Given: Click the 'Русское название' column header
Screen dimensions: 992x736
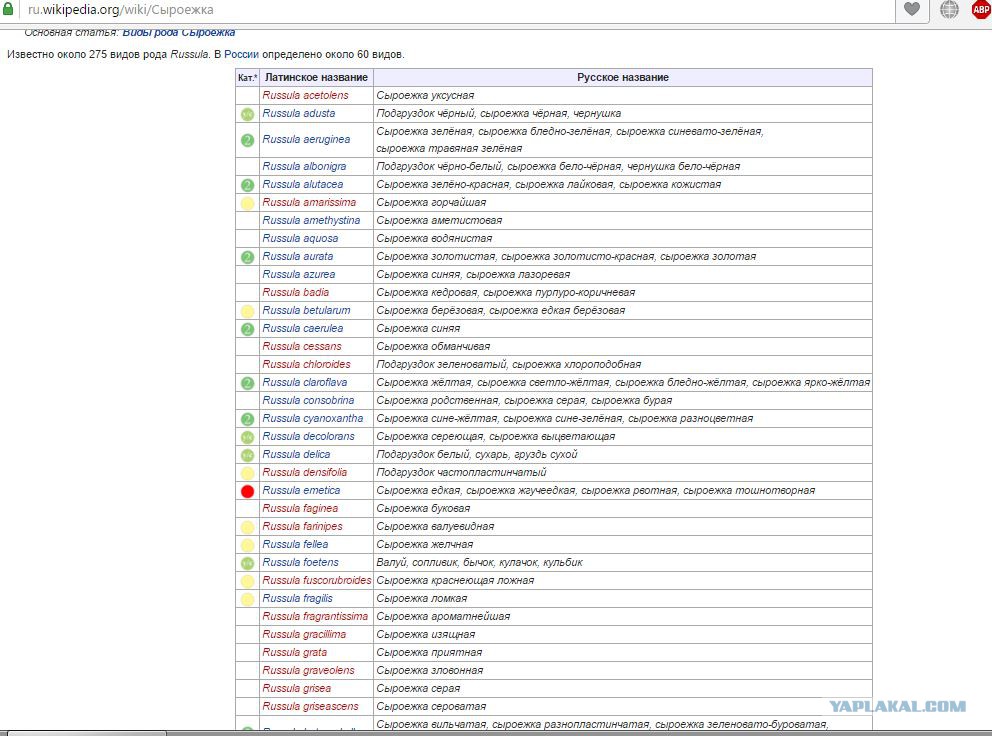Looking at the screenshot, I should (623, 77).
